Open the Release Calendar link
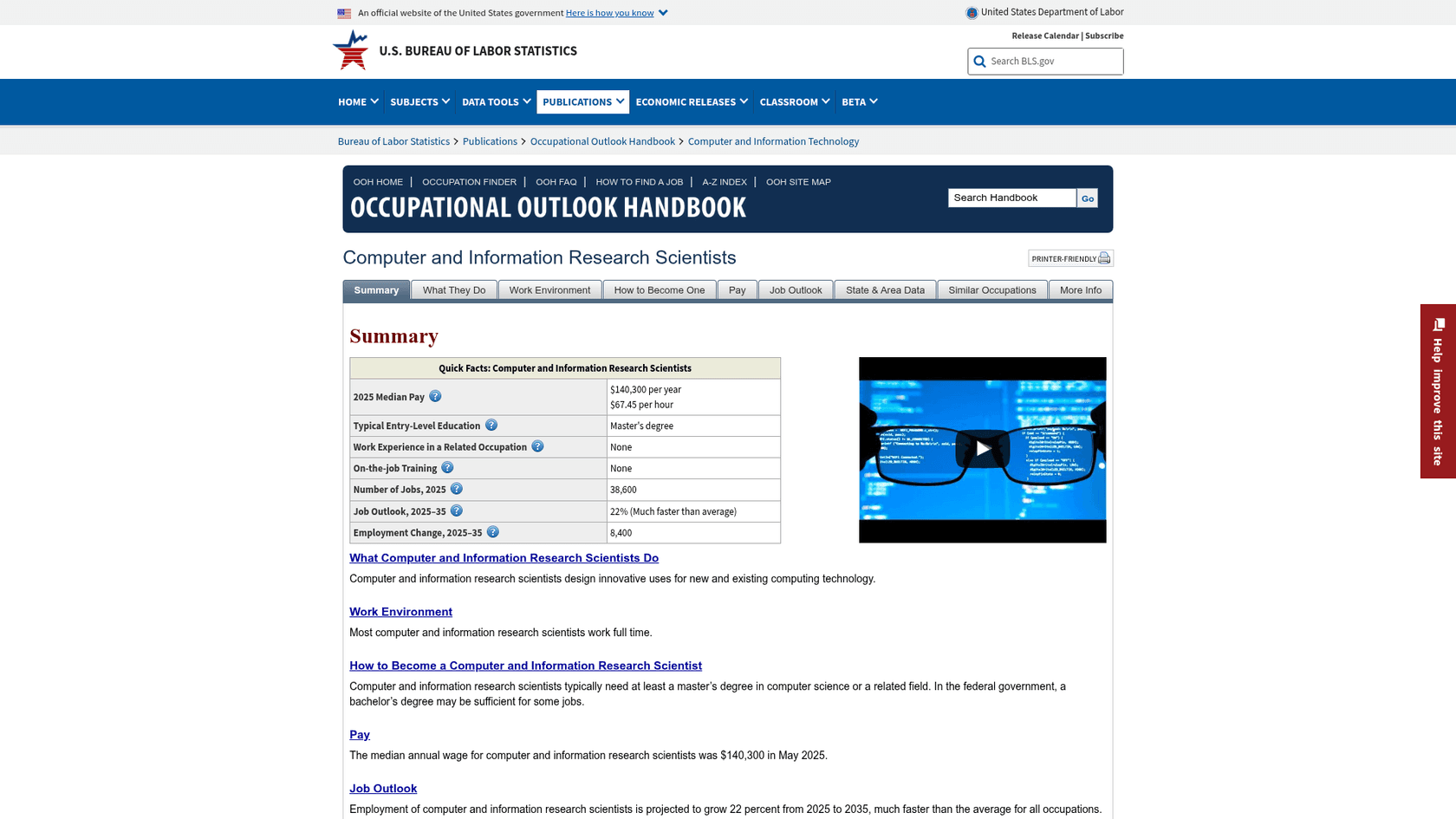The width and height of the screenshot is (1456, 819). point(1045,36)
